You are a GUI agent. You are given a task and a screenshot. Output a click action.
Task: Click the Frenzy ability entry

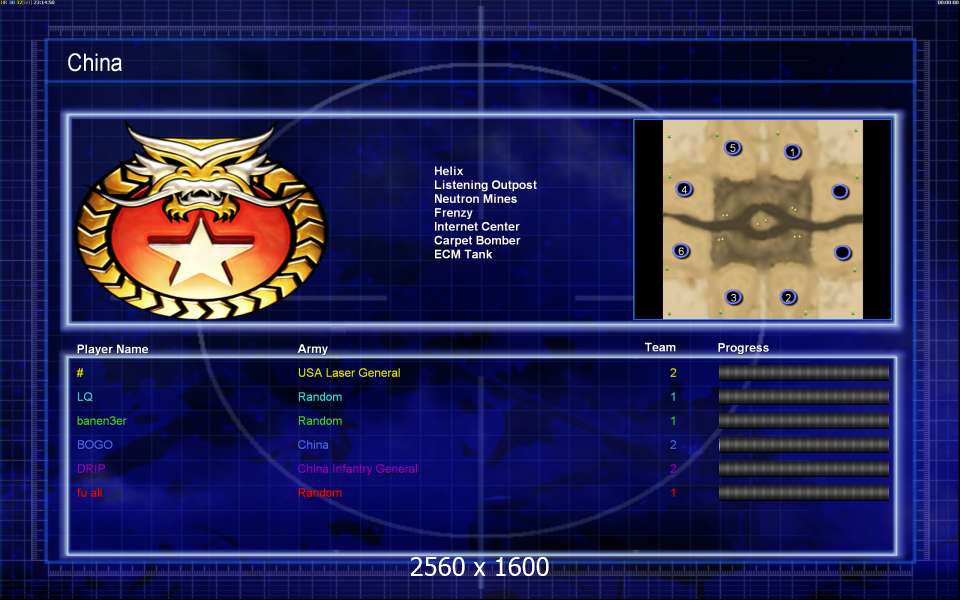pos(453,213)
